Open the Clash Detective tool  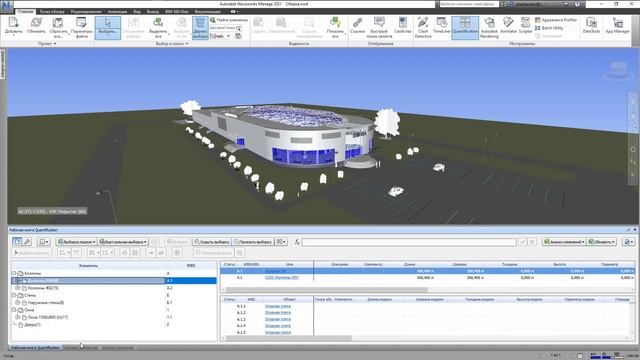[x=423, y=27]
